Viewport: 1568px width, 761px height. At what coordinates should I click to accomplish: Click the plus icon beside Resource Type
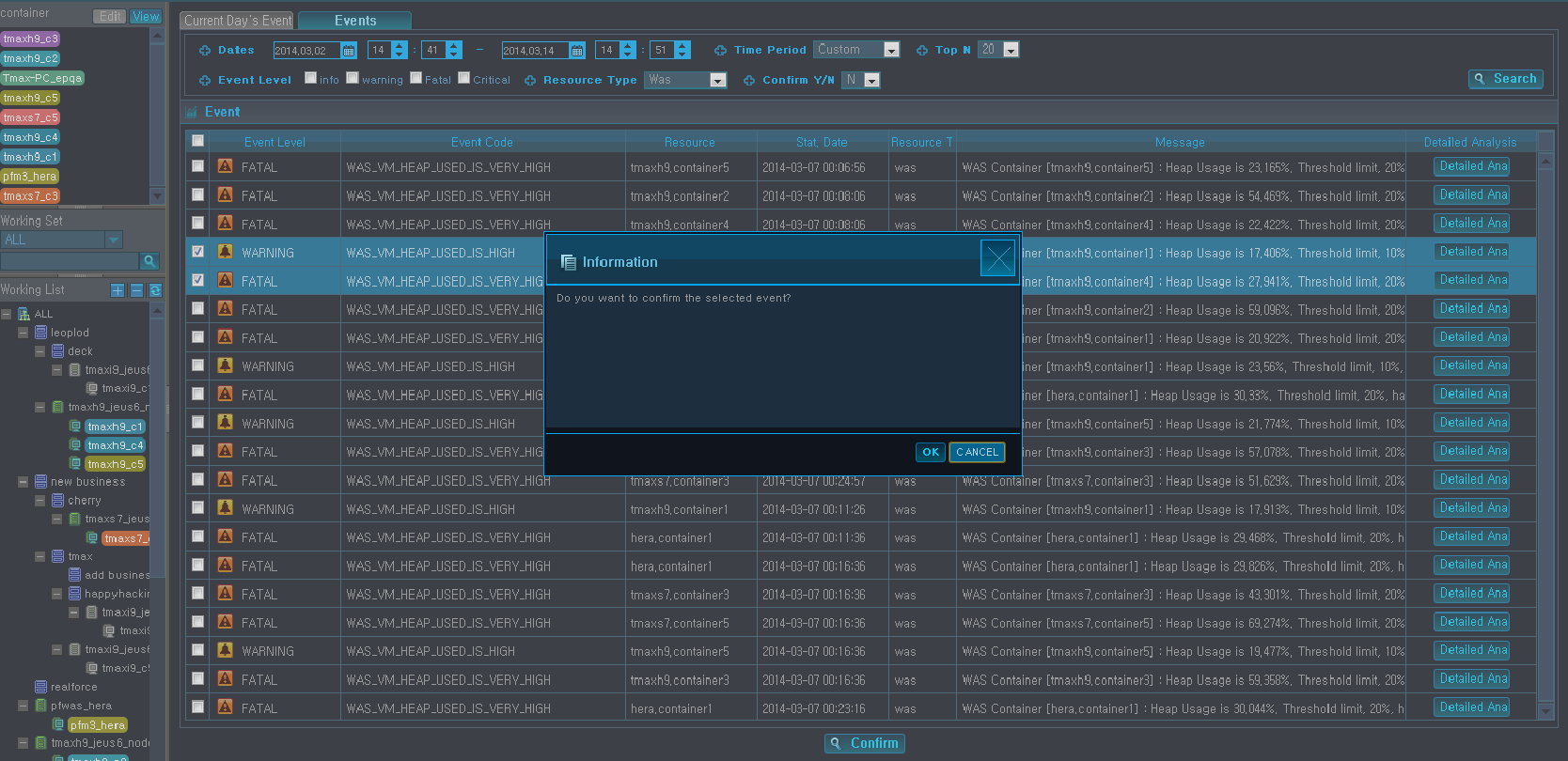tap(530, 81)
